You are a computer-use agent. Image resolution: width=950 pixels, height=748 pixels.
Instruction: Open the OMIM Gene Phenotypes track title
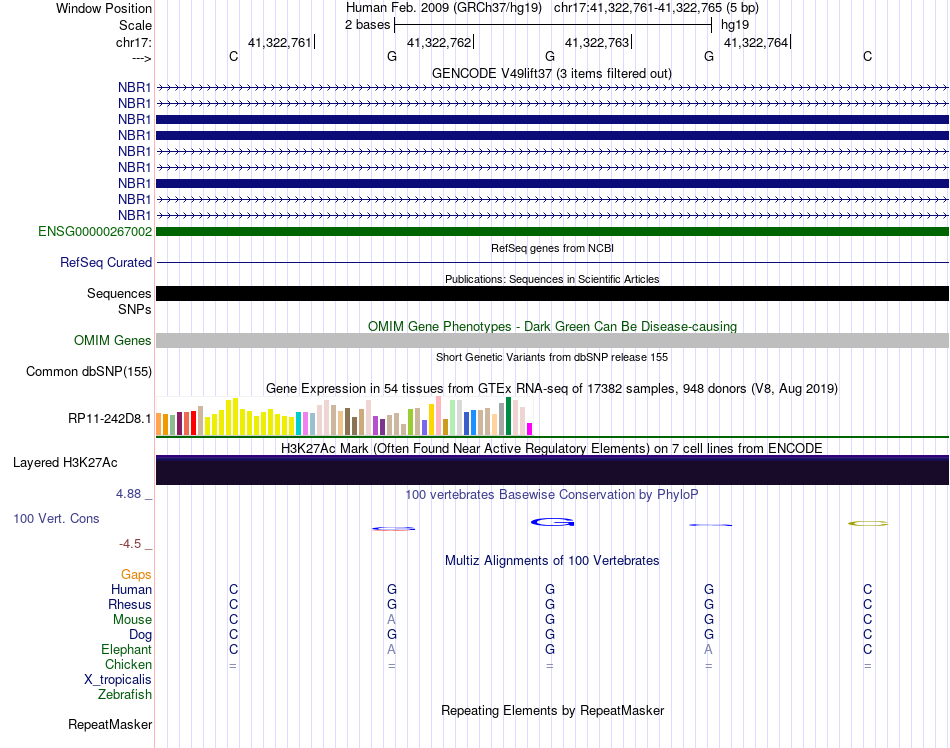(x=552, y=326)
